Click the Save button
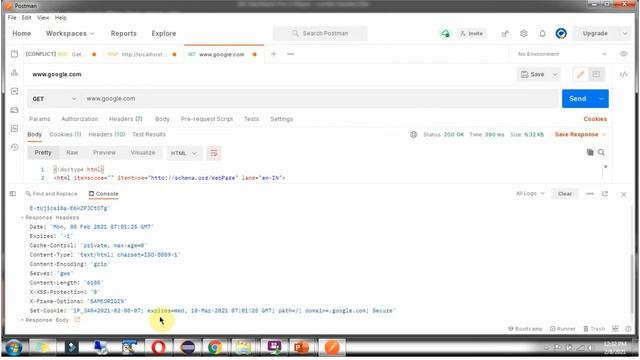 [x=533, y=74]
